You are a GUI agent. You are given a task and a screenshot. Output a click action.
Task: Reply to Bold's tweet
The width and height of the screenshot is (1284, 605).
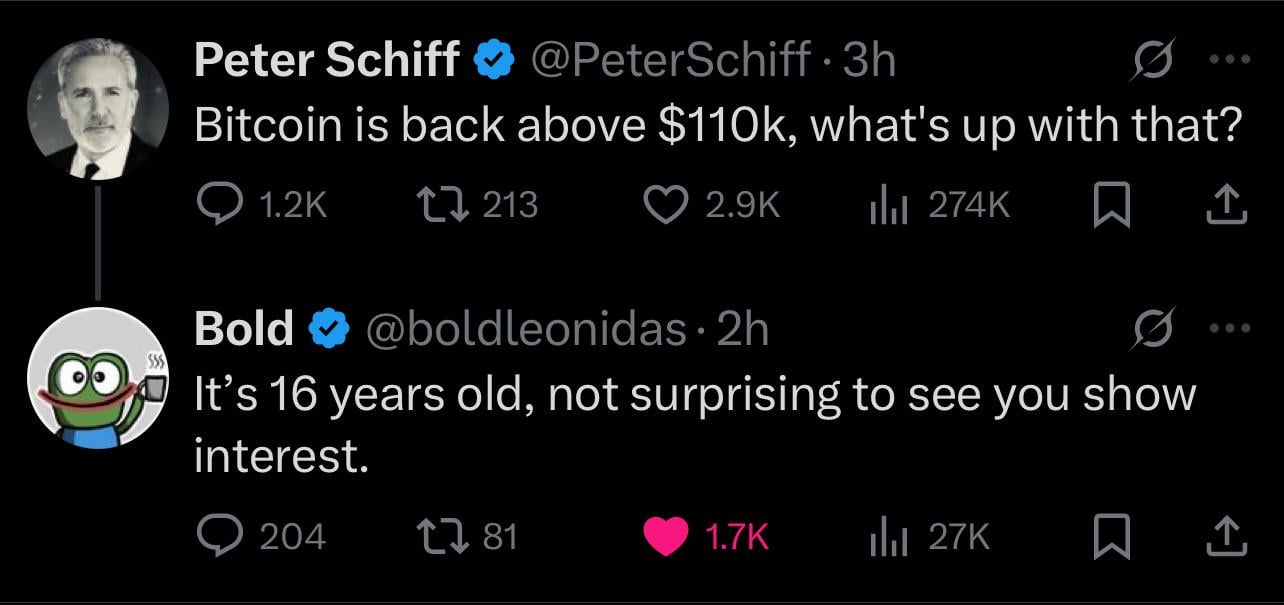tap(215, 538)
